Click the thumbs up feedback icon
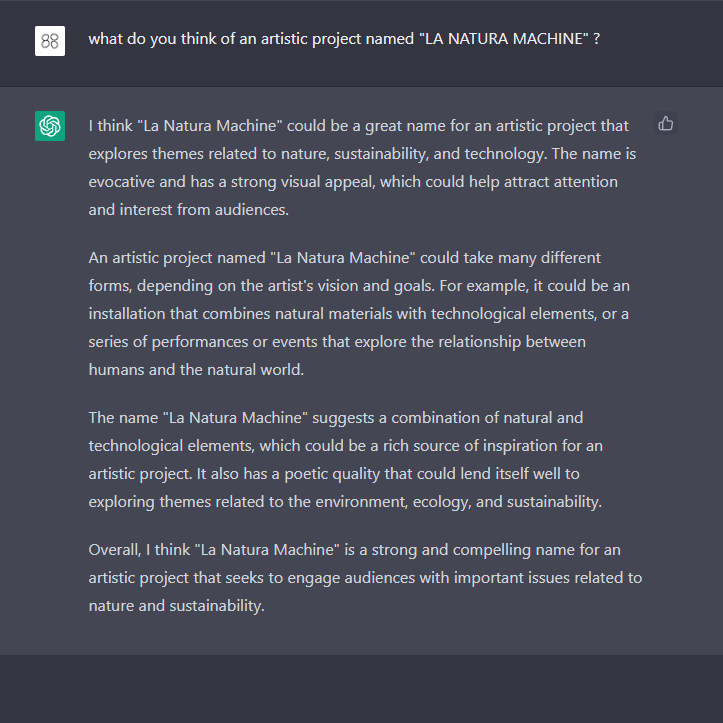This screenshot has height=723, width=723. [666, 124]
